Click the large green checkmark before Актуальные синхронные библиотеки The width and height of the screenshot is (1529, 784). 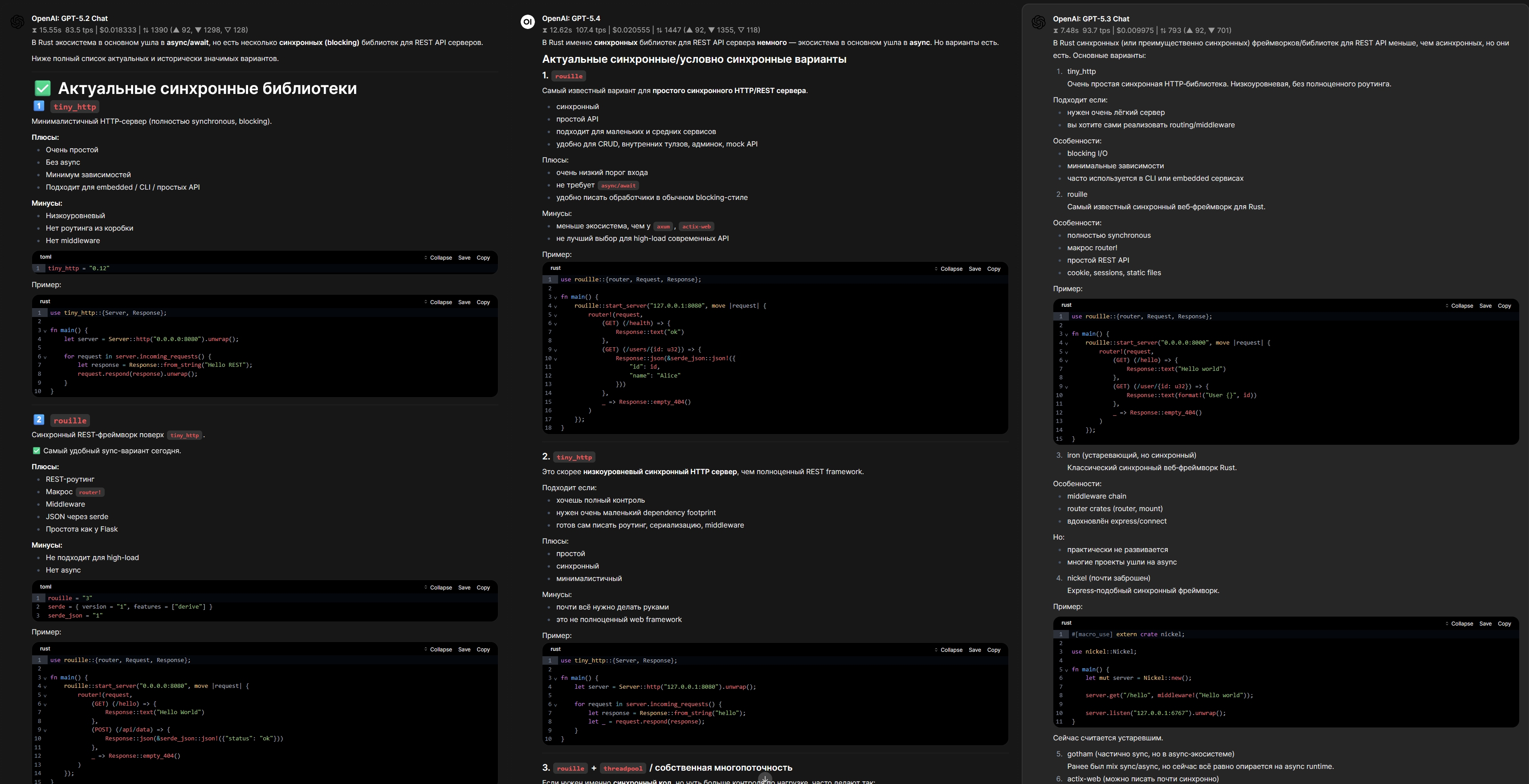click(43, 89)
